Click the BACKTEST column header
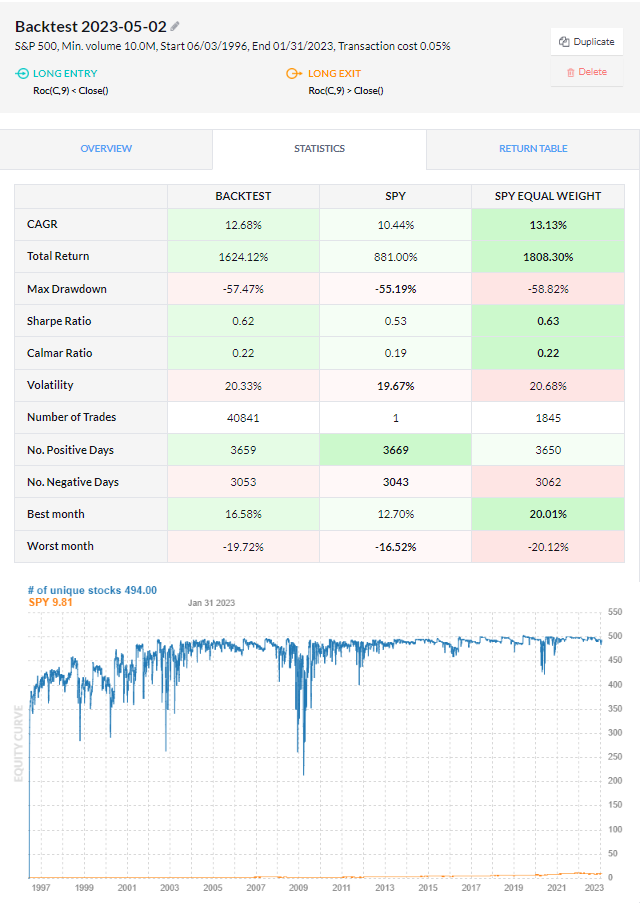 point(244,196)
